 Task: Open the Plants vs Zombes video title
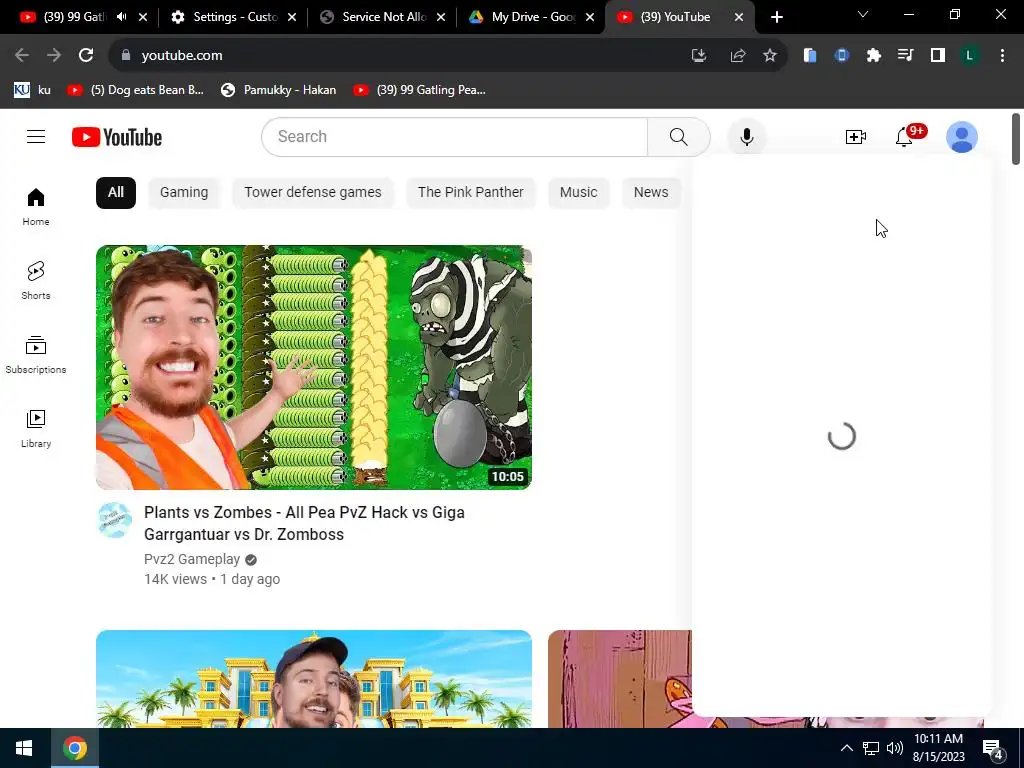click(304, 523)
